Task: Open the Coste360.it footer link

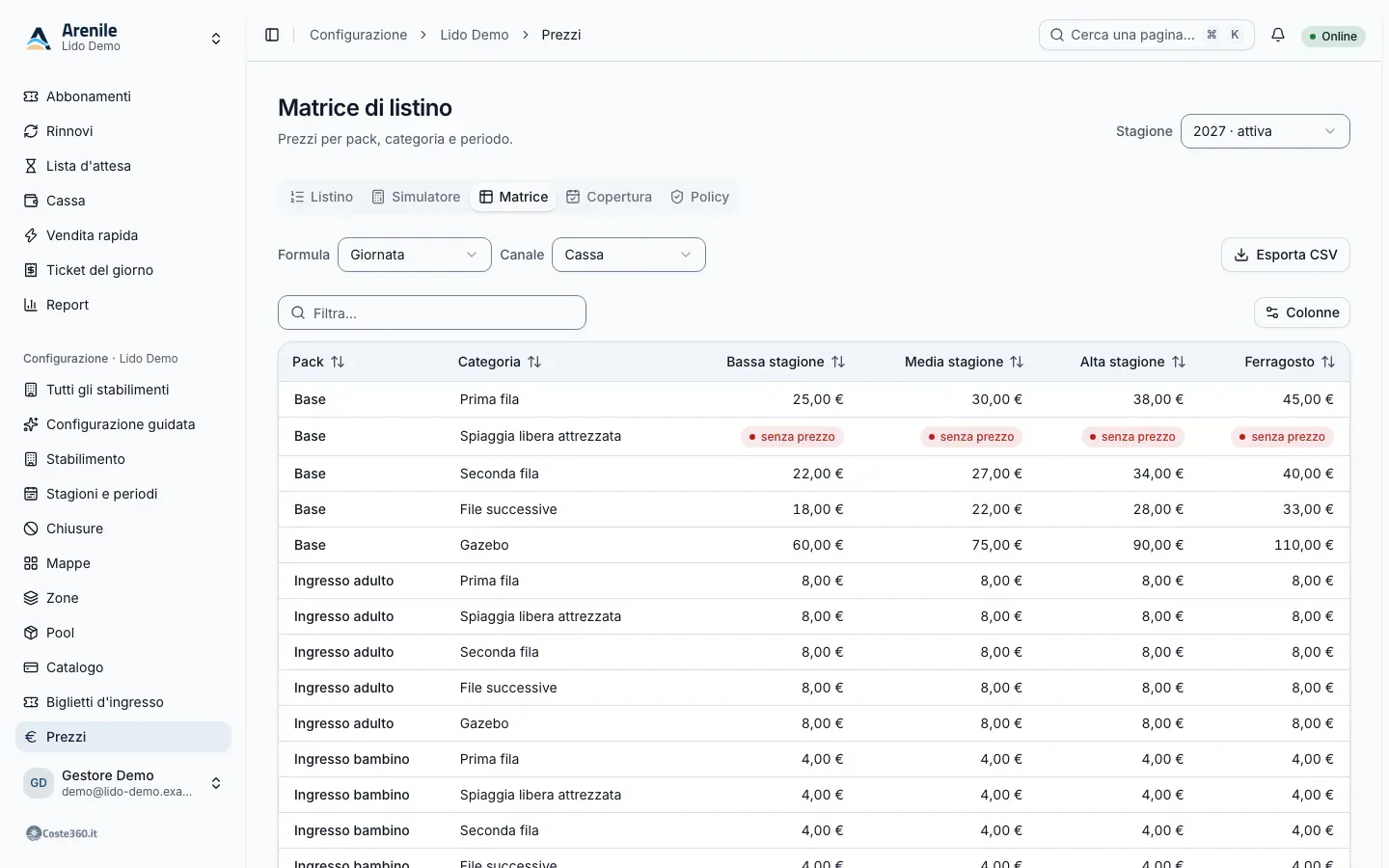Action: coord(62,833)
